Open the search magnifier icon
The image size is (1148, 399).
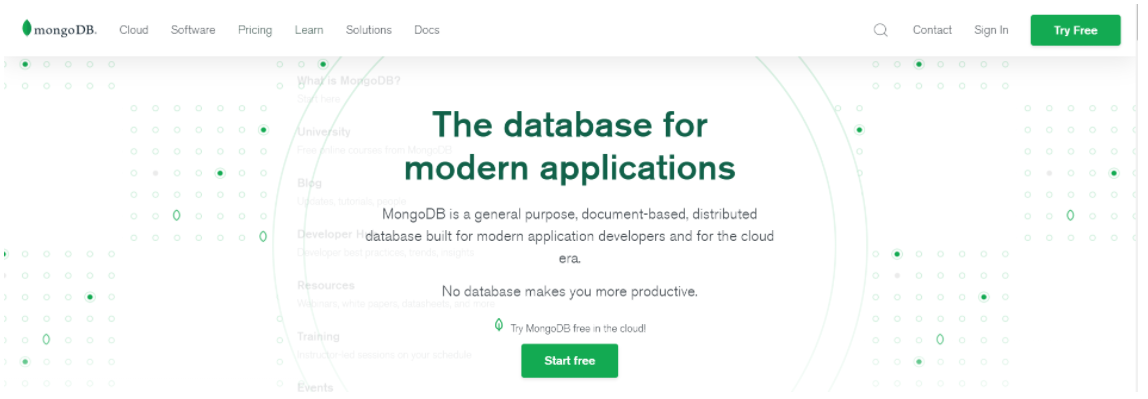(881, 30)
